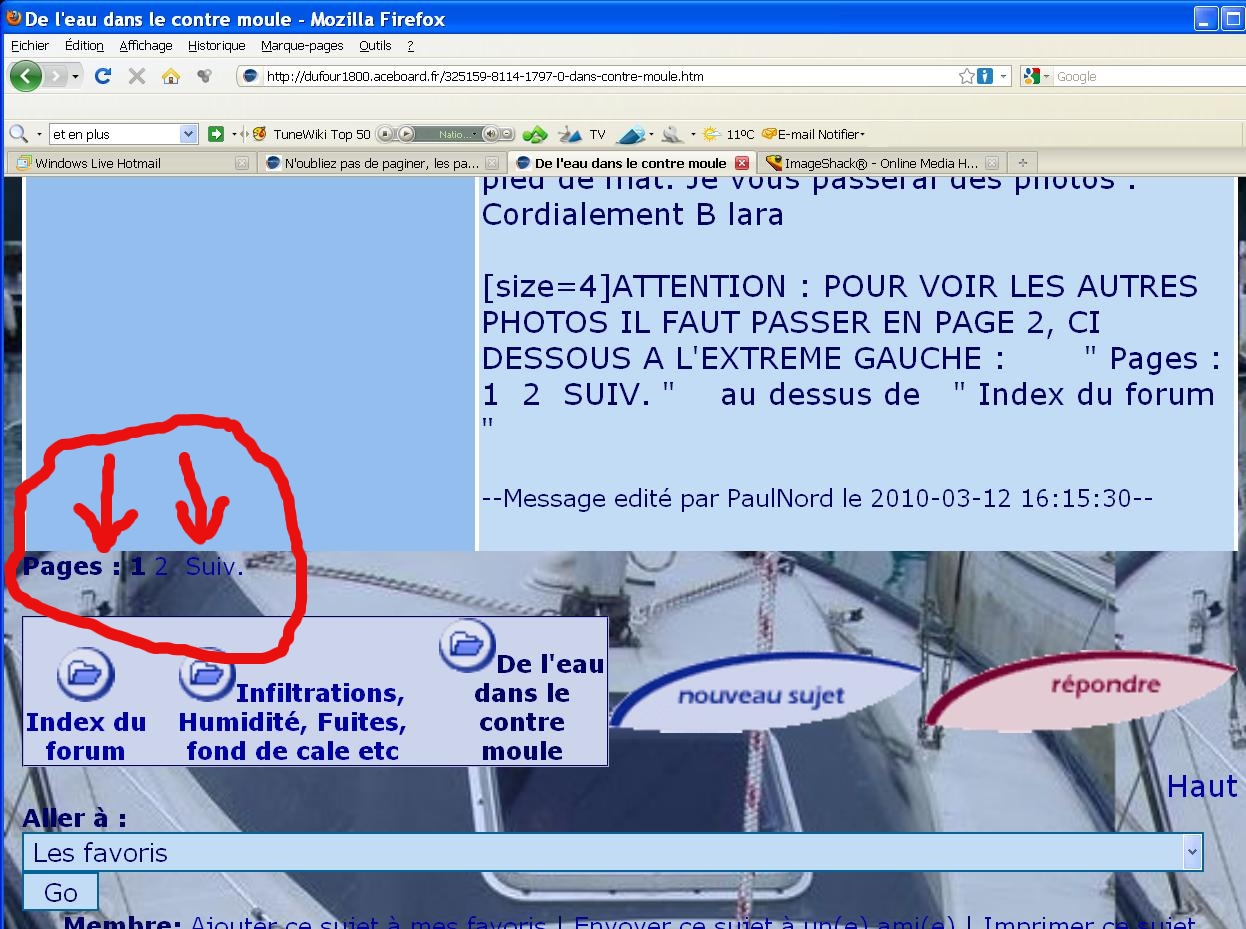Click the 'répondre' reply button

point(1105,685)
